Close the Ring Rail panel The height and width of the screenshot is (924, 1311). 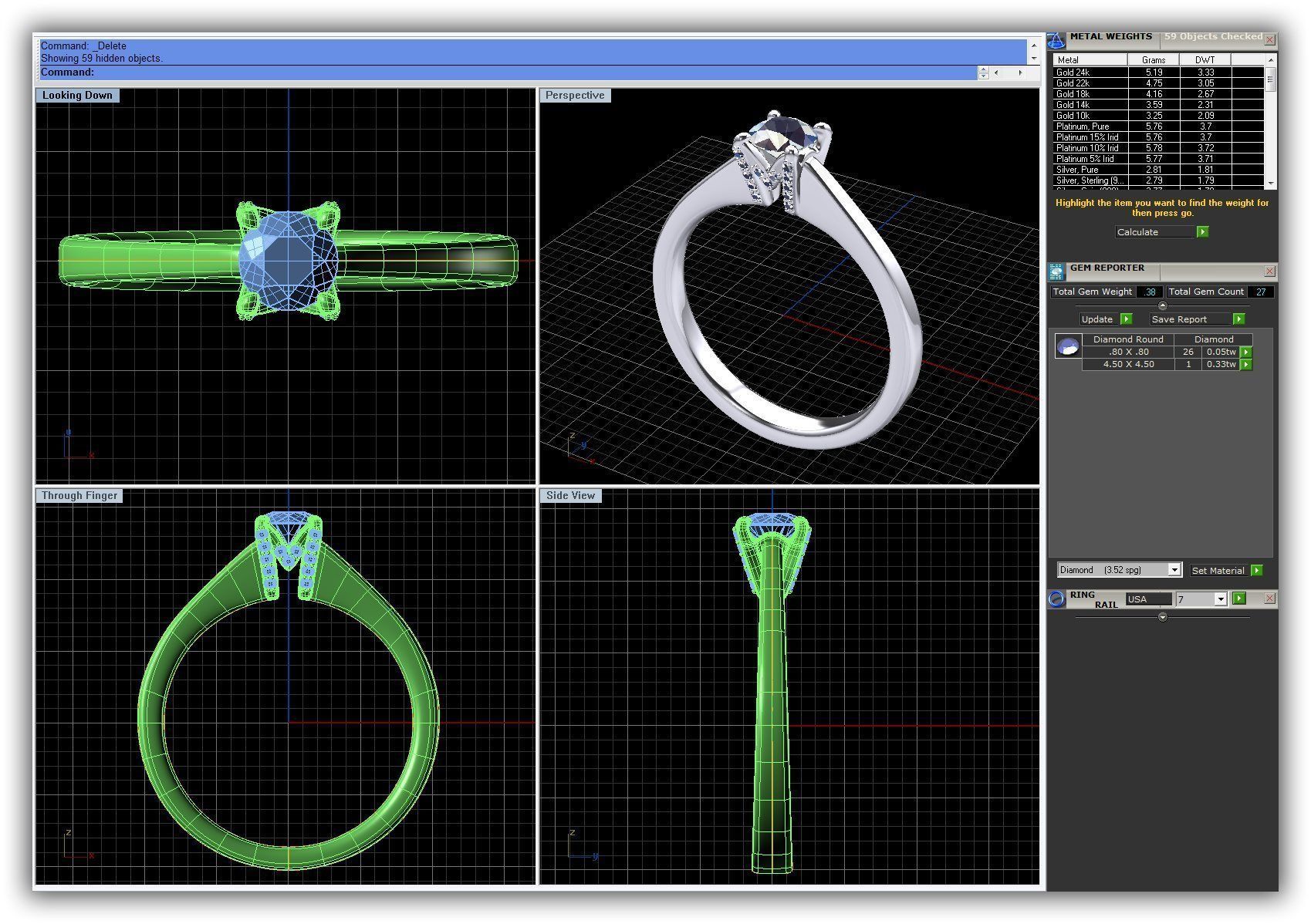tap(1269, 599)
